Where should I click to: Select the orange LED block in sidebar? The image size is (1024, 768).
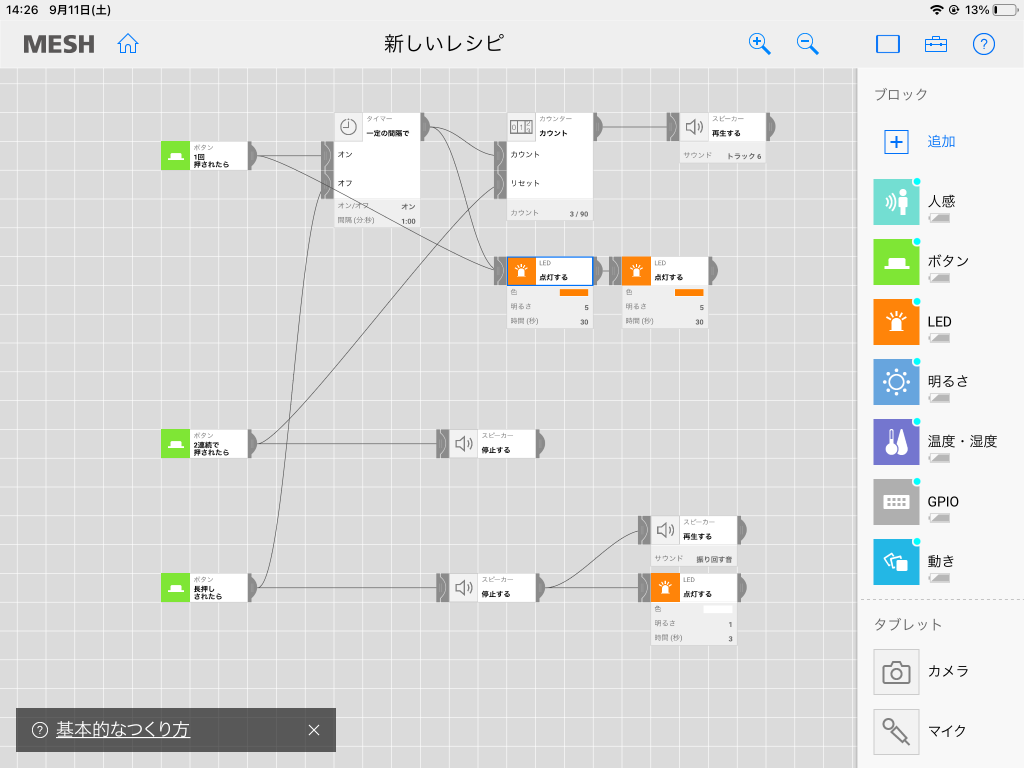coord(896,322)
